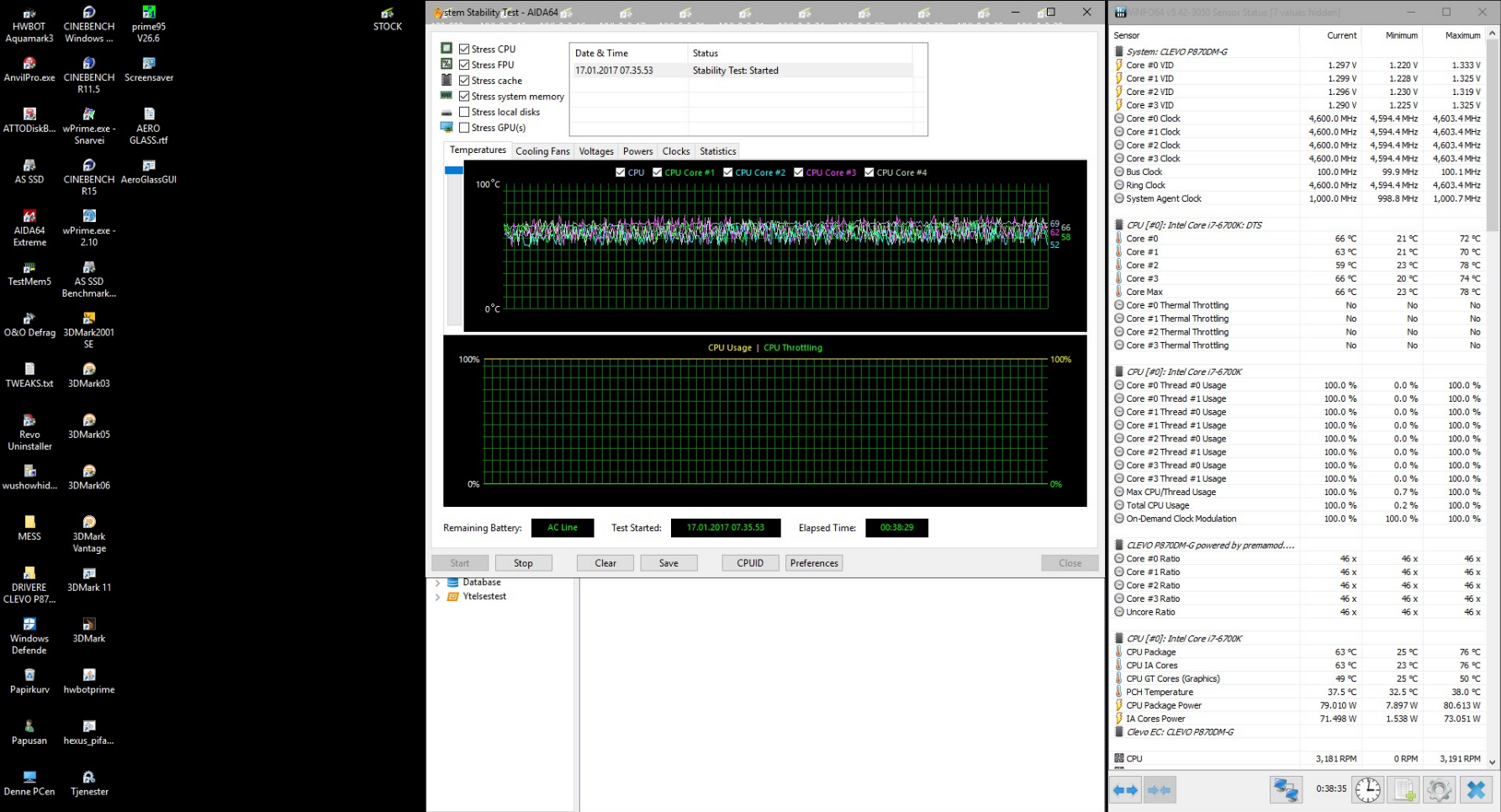Click the blue X close sensors icon
Screen dimensions: 1501x812
(1476, 790)
